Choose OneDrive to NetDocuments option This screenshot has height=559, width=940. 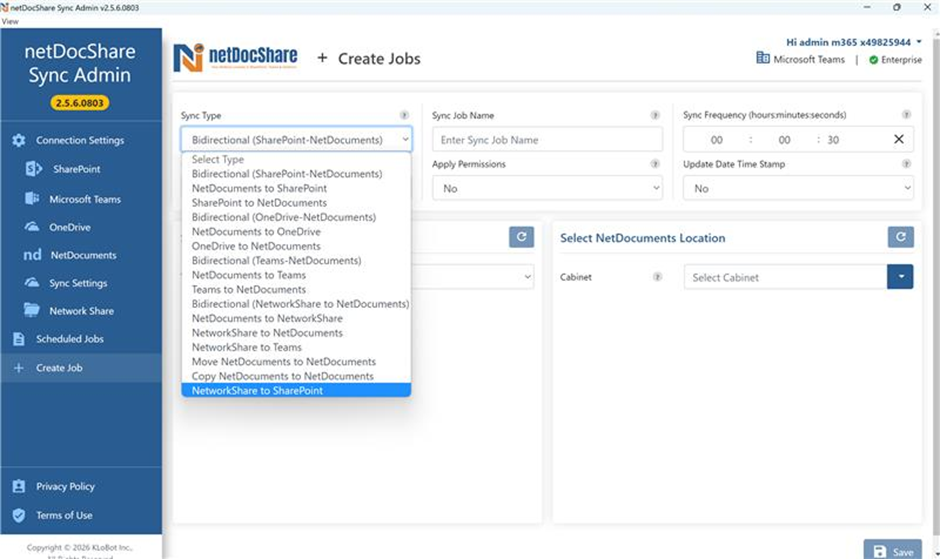point(296,246)
